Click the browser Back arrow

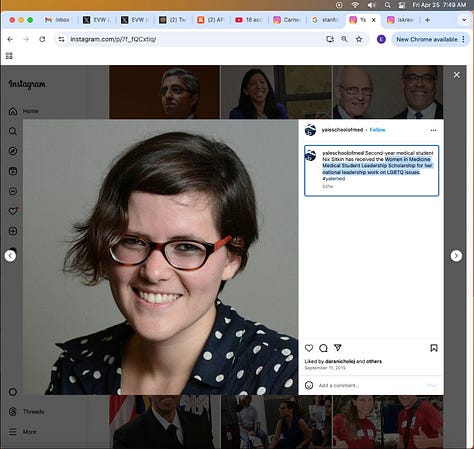(x=10, y=39)
